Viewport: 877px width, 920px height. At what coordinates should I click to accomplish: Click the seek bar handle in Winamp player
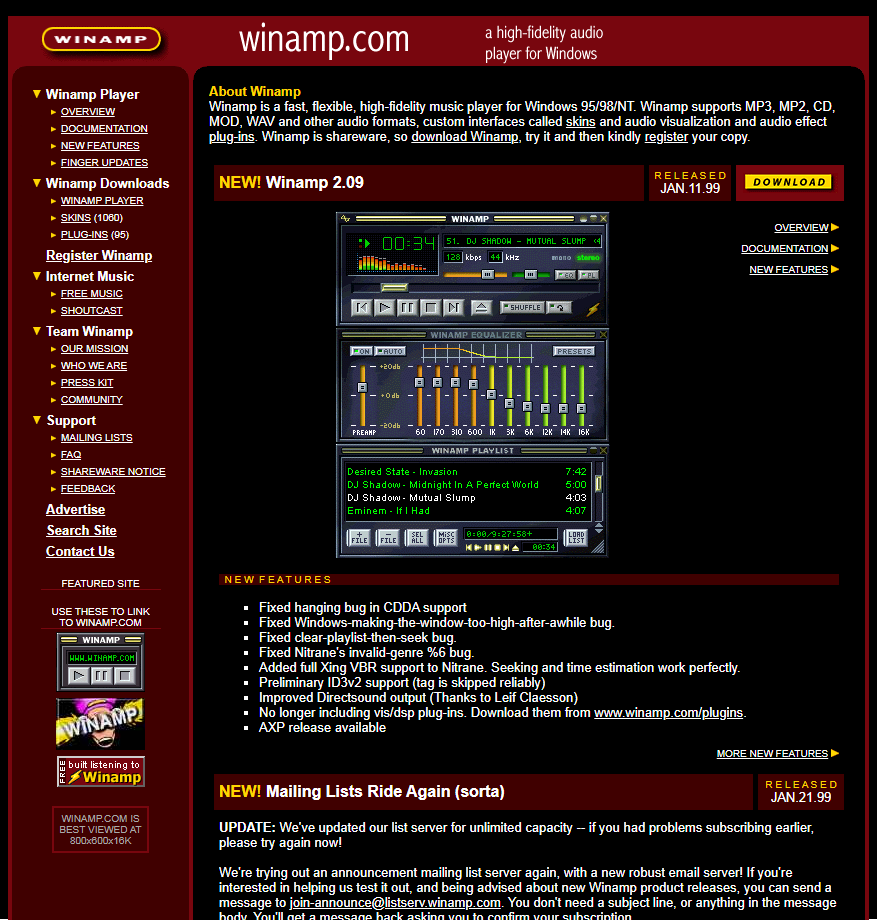pos(394,287)
